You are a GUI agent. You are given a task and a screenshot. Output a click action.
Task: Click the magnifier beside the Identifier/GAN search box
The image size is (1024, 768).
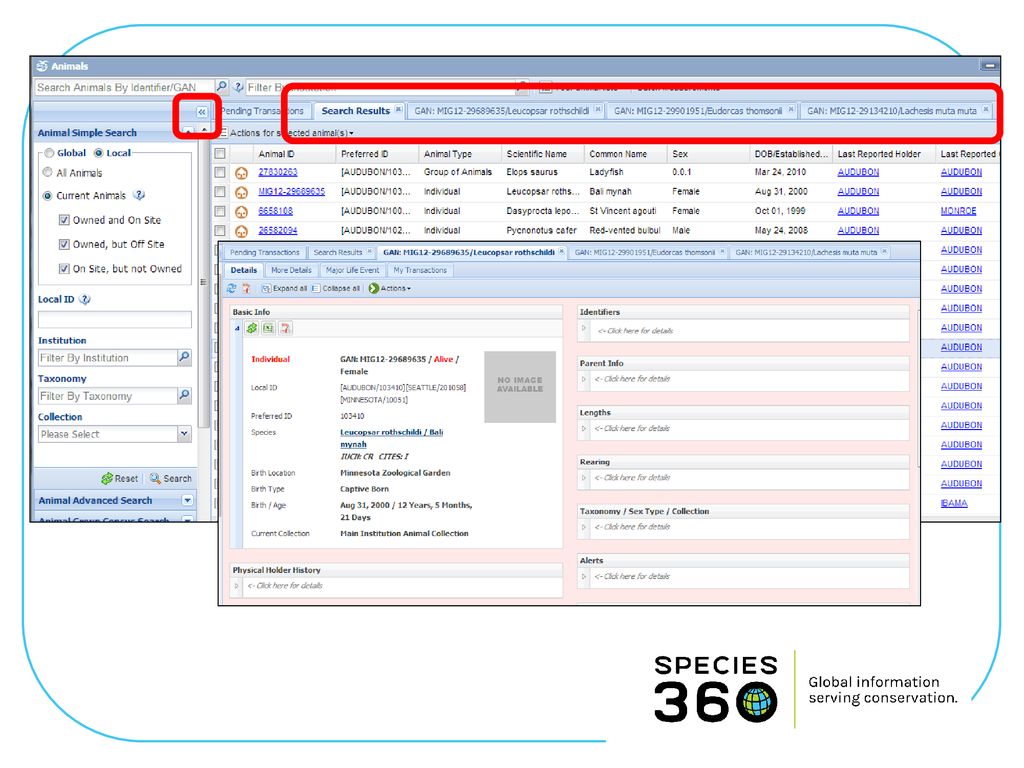[221, 87]
